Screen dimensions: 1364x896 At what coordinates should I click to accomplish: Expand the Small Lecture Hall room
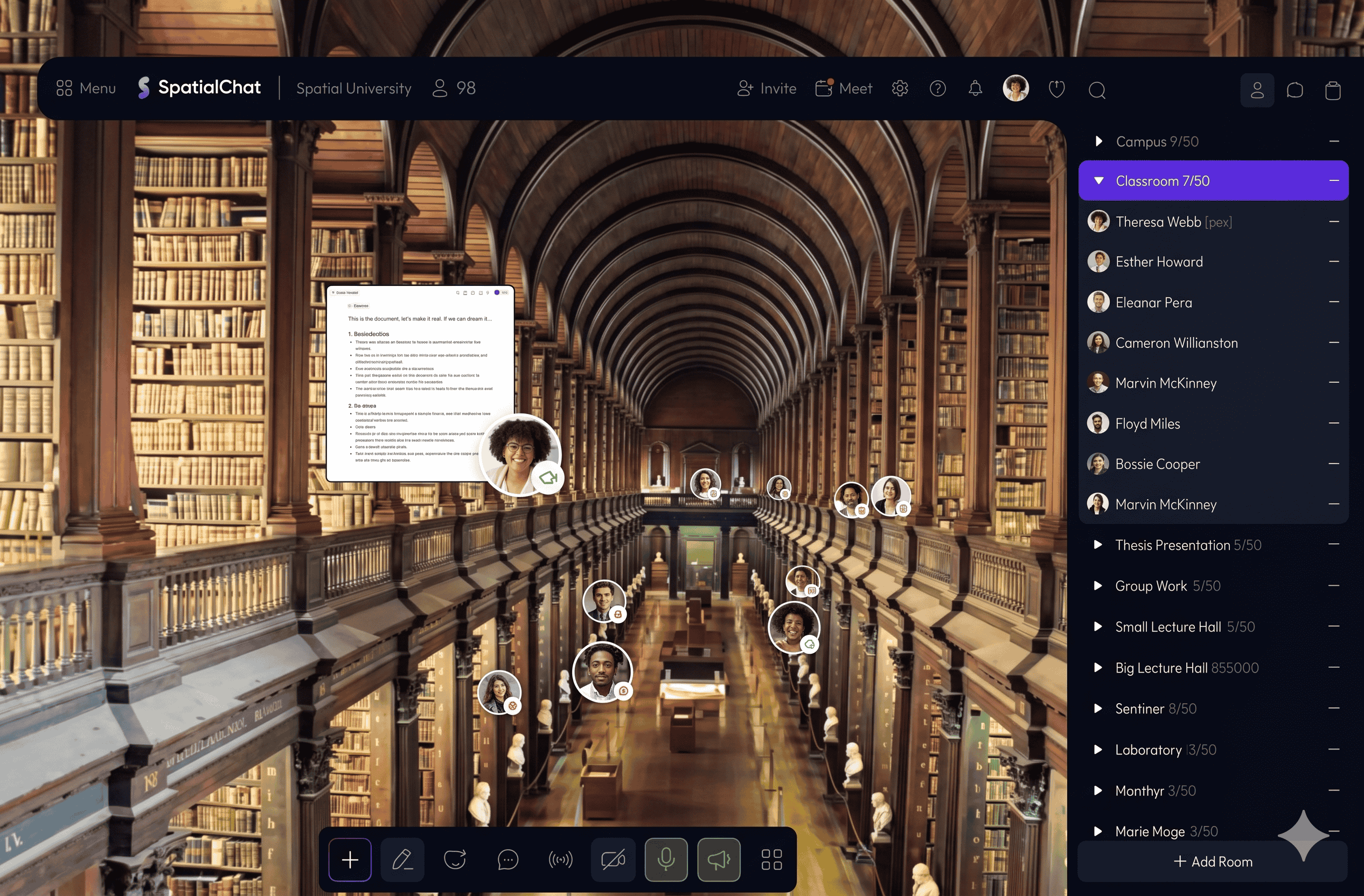(1097, 626)
